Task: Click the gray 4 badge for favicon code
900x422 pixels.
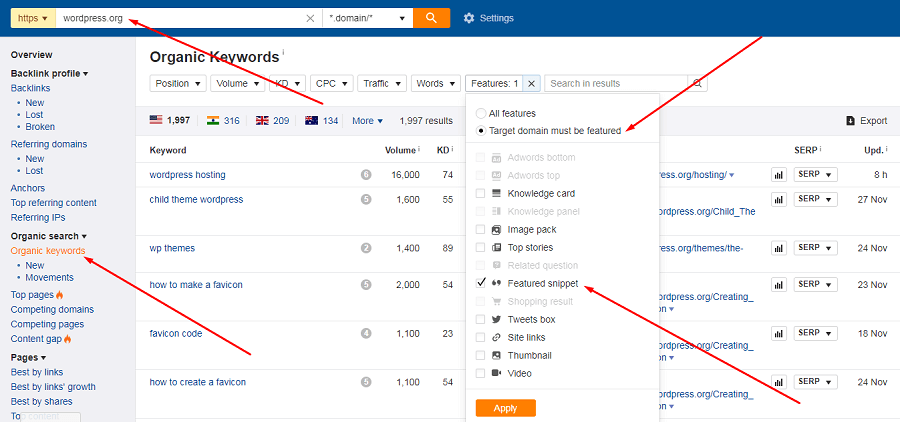Action: (x=366, y=333)
